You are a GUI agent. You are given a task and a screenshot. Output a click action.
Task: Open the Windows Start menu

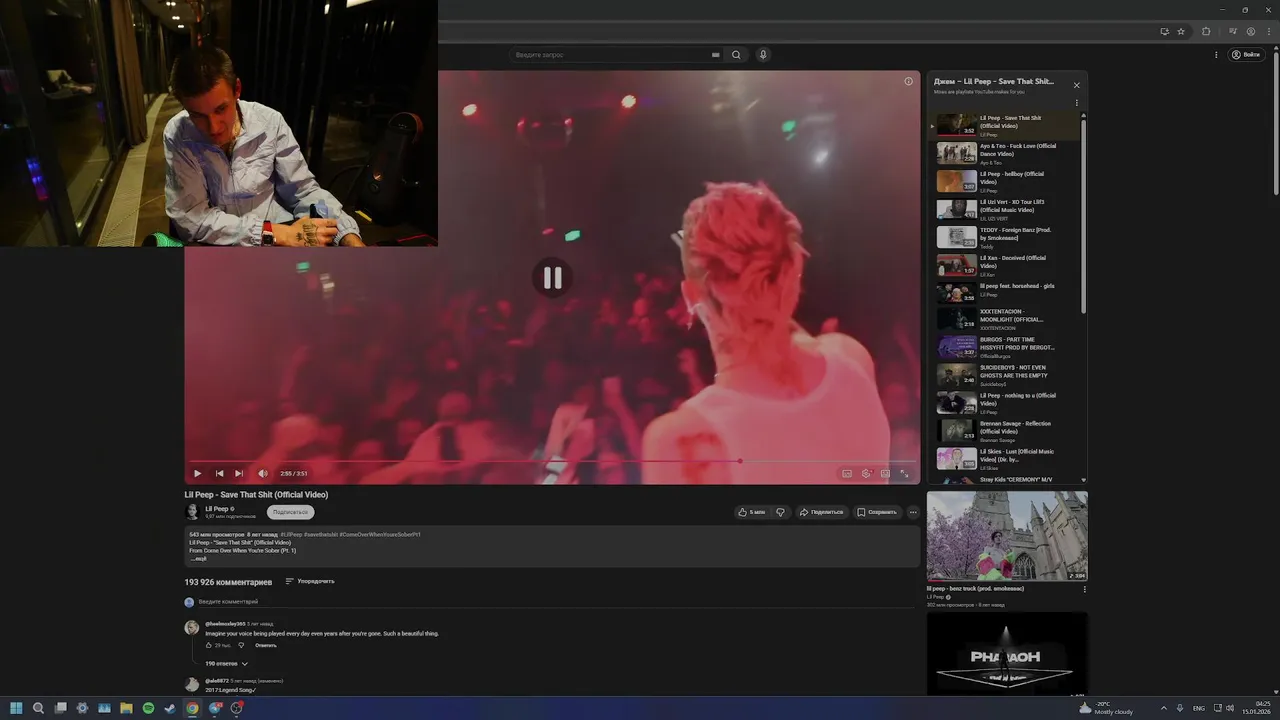pos(16,708)
